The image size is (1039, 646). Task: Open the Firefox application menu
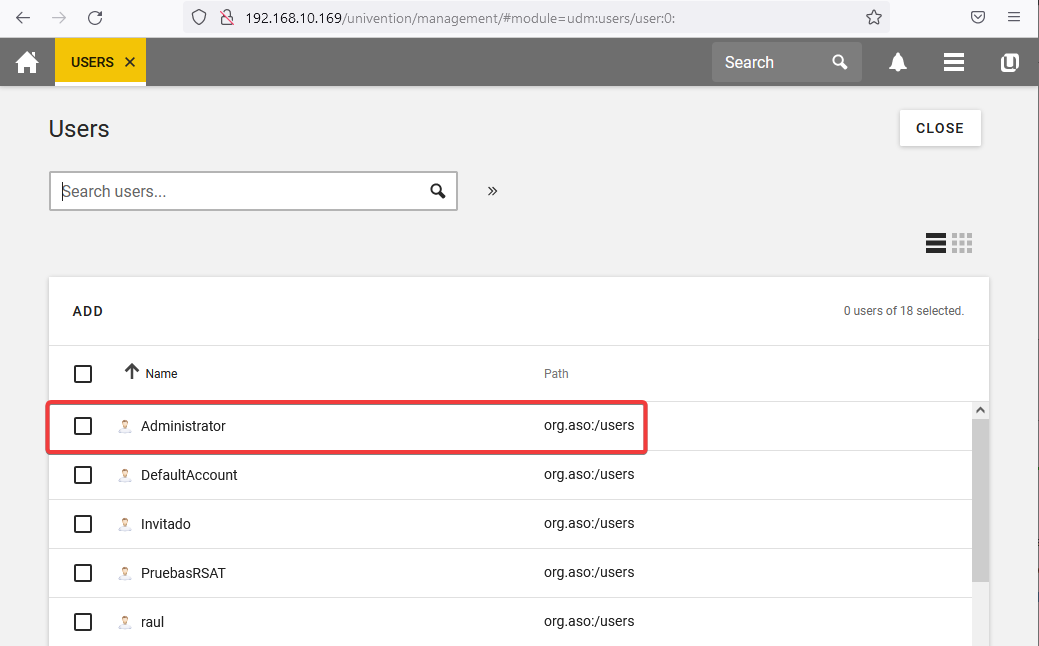pyautogui.click(x=1014, y=17)
